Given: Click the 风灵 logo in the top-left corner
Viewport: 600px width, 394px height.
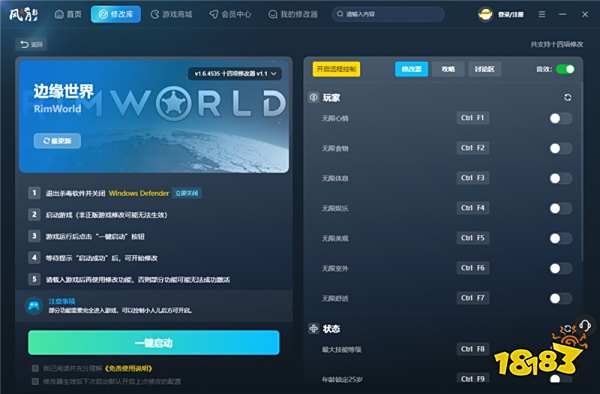Looking at the screenshot, I should 23,14.
